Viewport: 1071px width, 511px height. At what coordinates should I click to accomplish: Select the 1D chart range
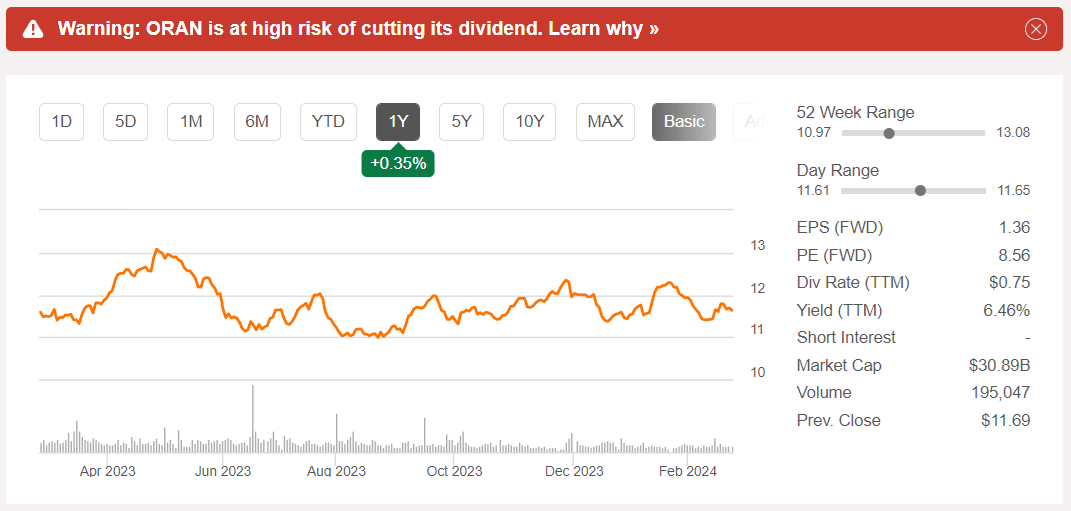(x=61, y=122)
